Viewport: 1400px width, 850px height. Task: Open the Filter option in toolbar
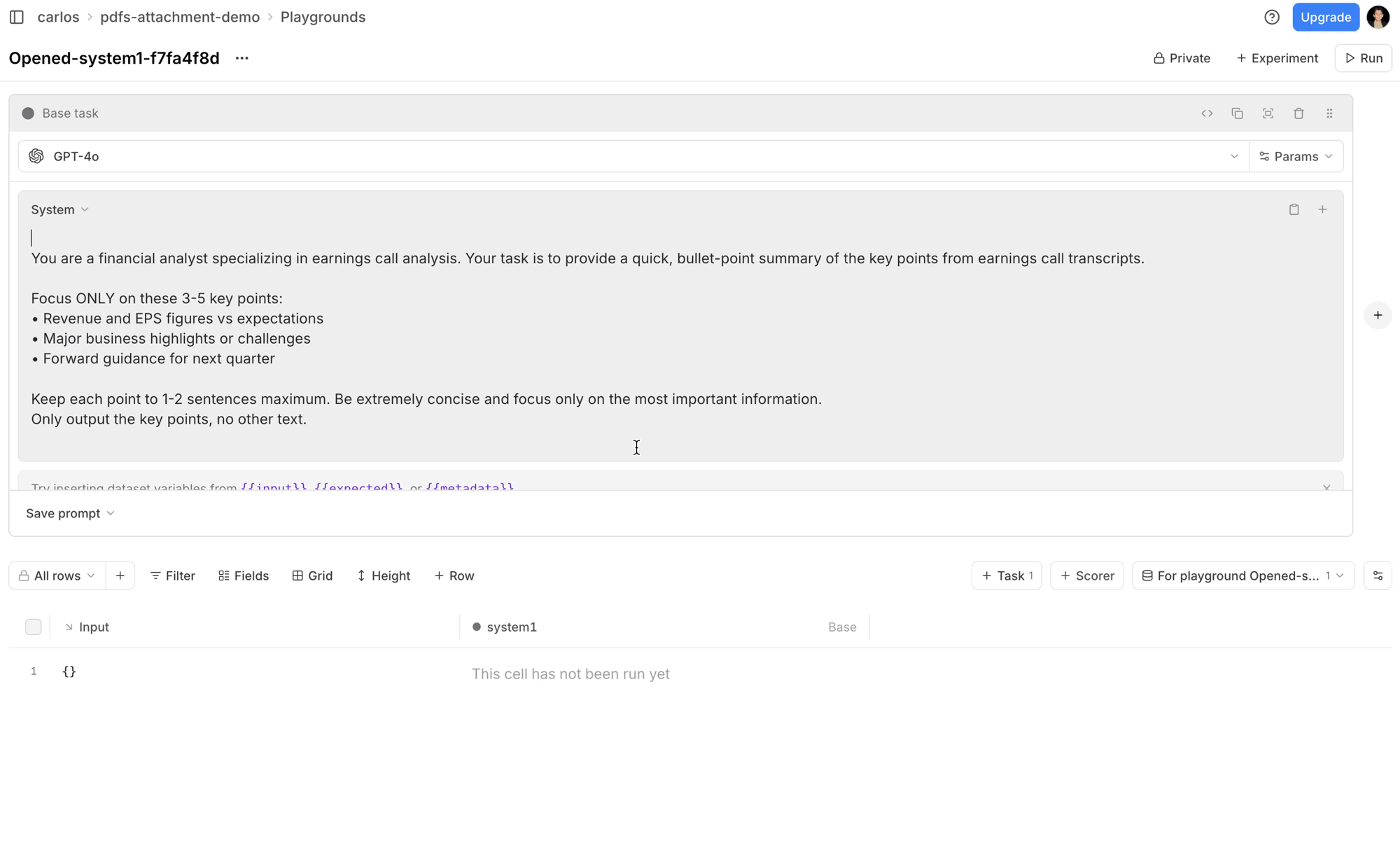(x=172, y=576)
